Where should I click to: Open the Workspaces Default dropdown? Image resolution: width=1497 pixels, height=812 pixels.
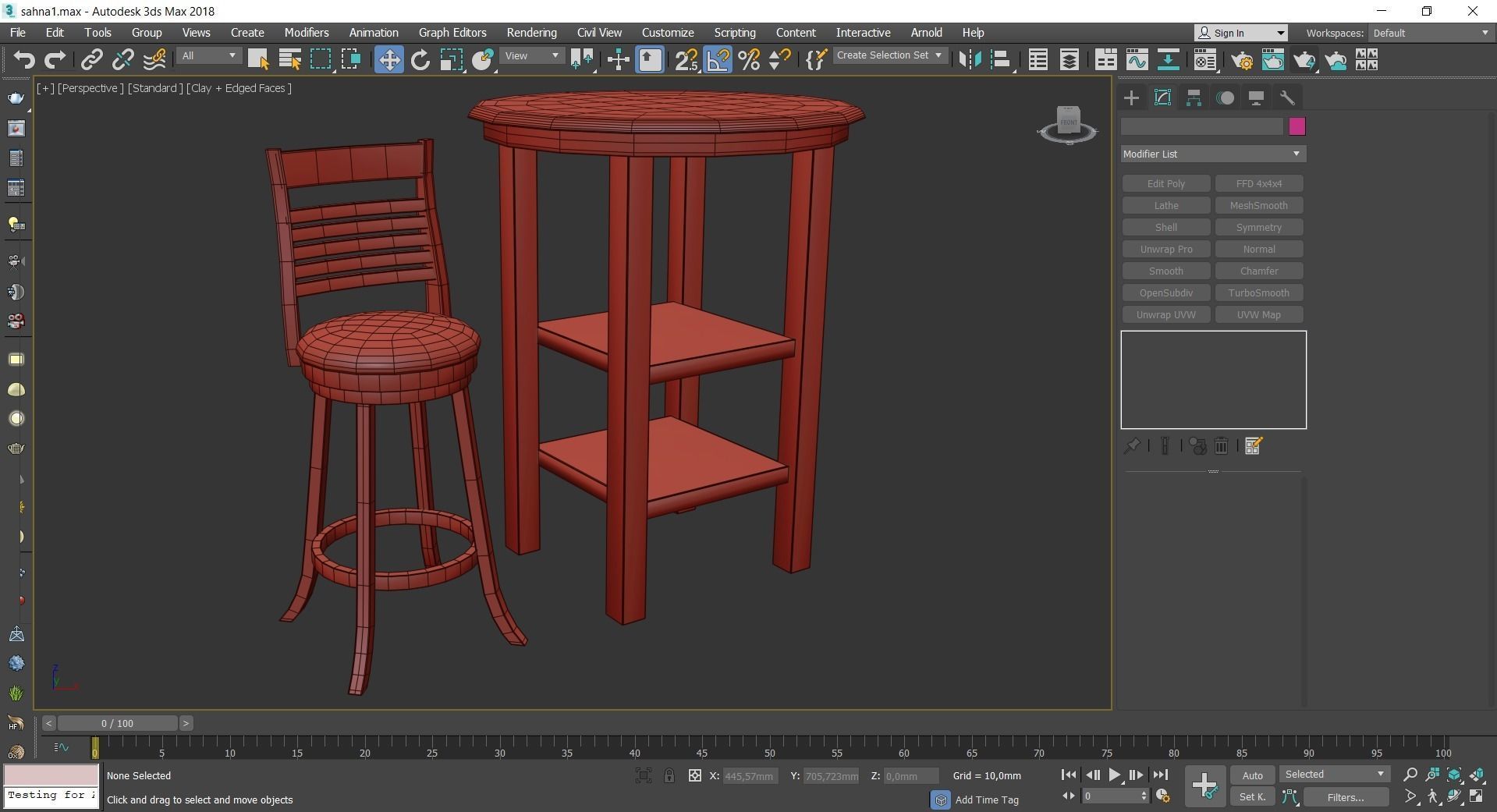(1431, 33)
